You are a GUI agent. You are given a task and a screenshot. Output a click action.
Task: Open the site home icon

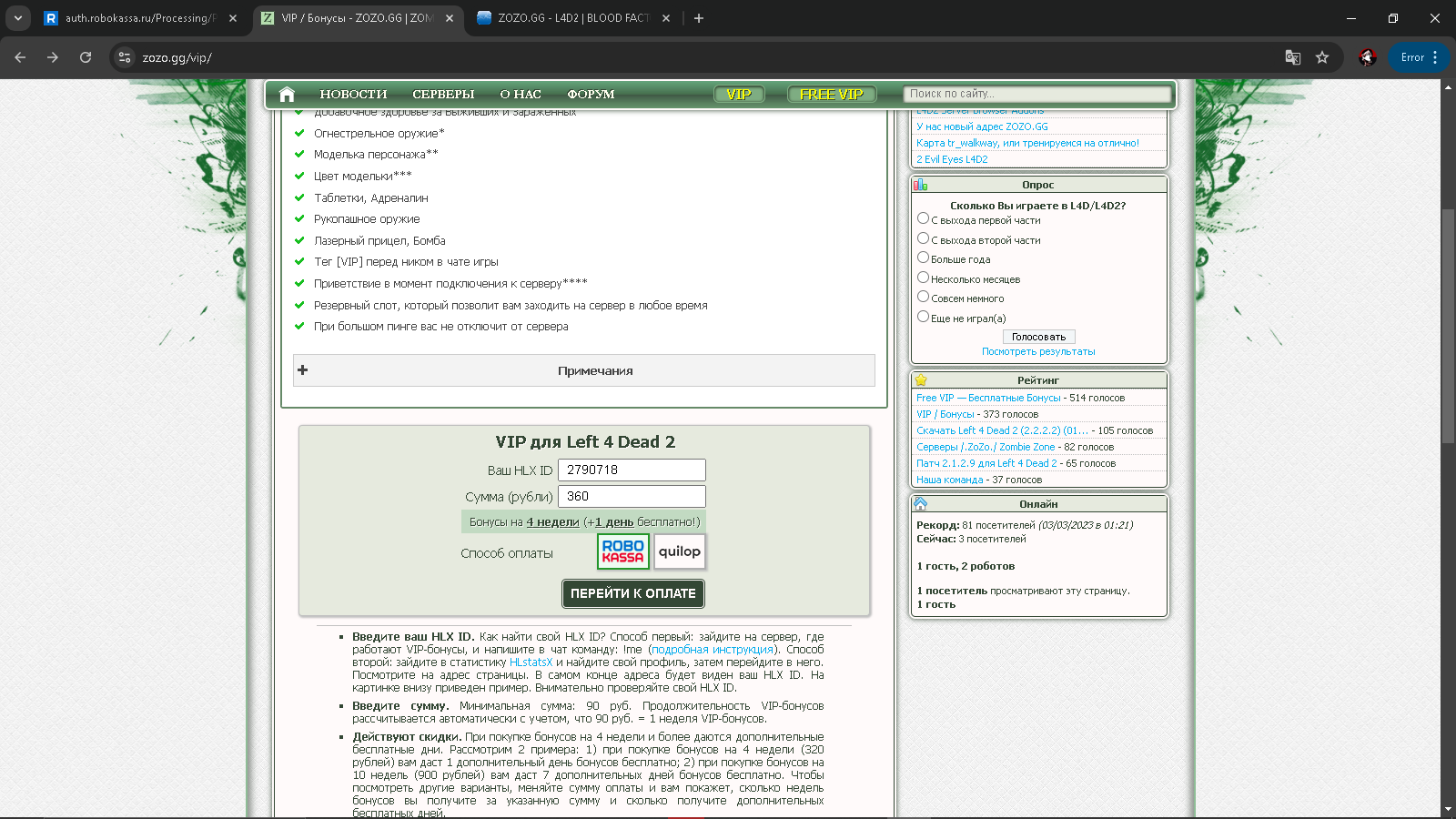287,94
